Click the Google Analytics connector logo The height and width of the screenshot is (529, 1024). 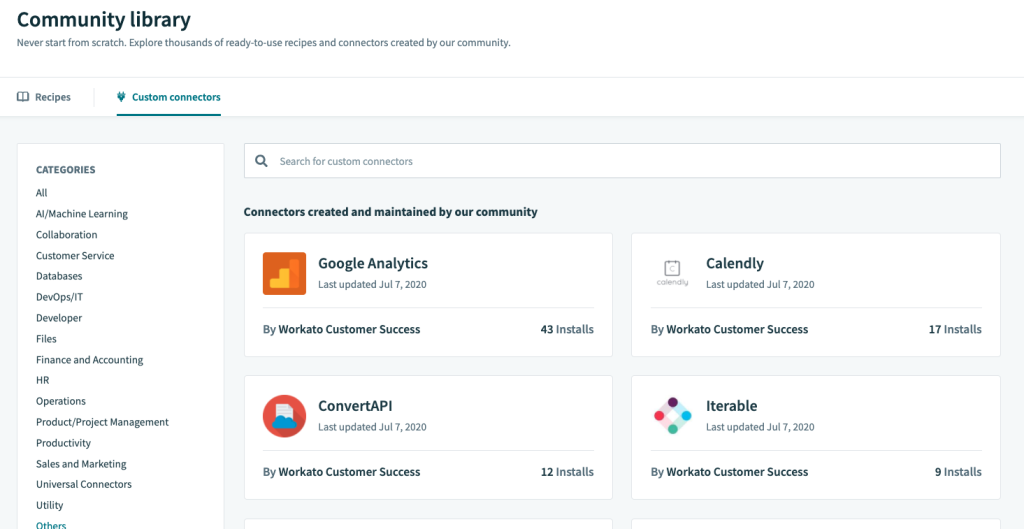point(284,274)
